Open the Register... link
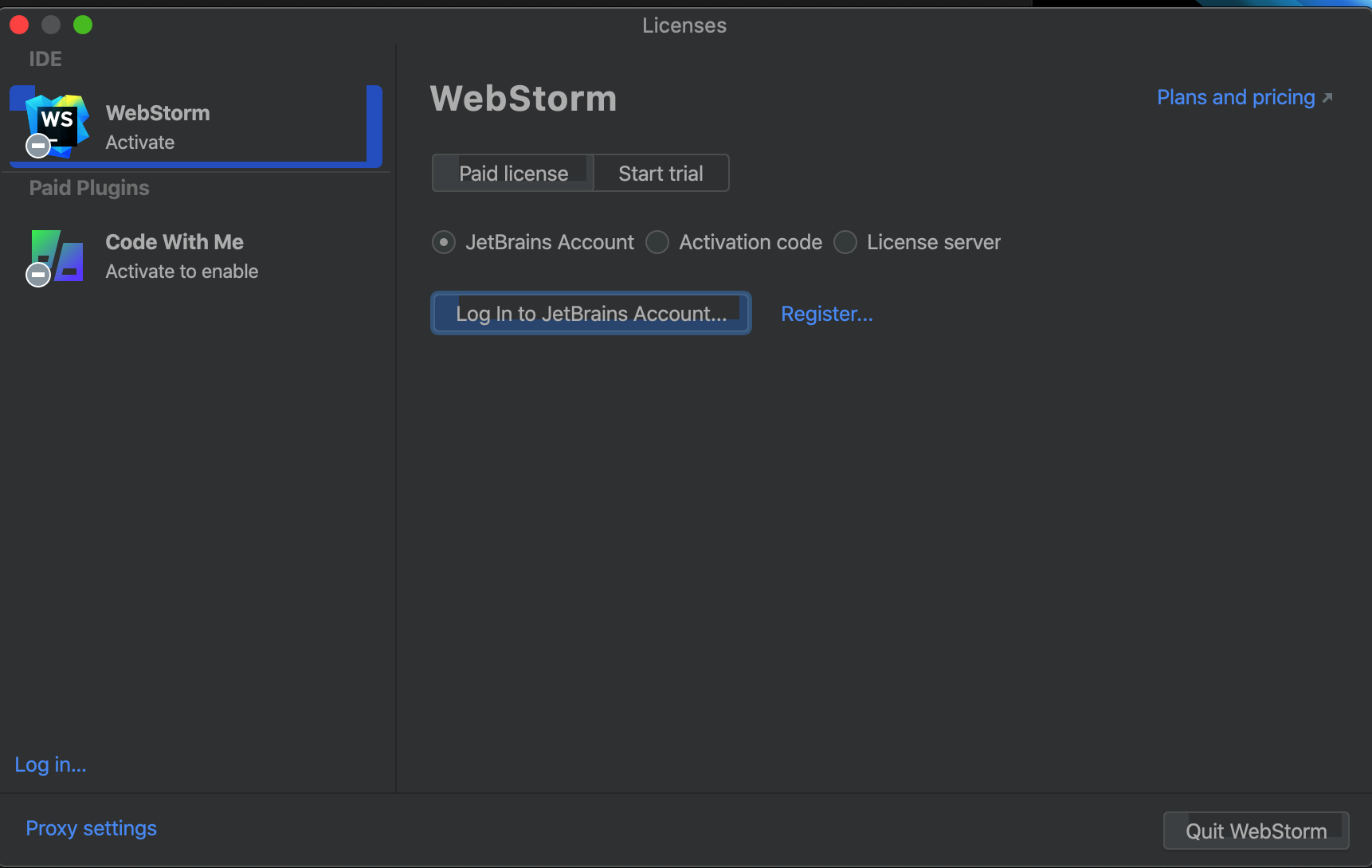1372x868 pixels. [x=826, y=314]
